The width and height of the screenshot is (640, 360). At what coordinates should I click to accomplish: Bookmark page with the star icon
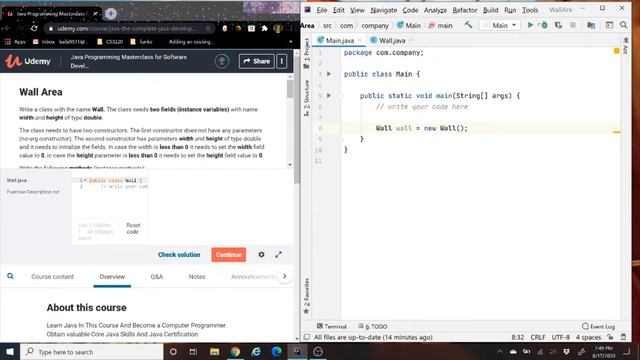(208, 29)
